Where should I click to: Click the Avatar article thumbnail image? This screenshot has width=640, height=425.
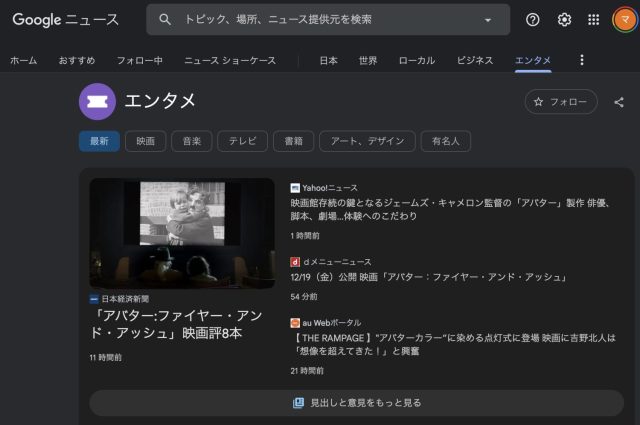(x=181, y=233)
